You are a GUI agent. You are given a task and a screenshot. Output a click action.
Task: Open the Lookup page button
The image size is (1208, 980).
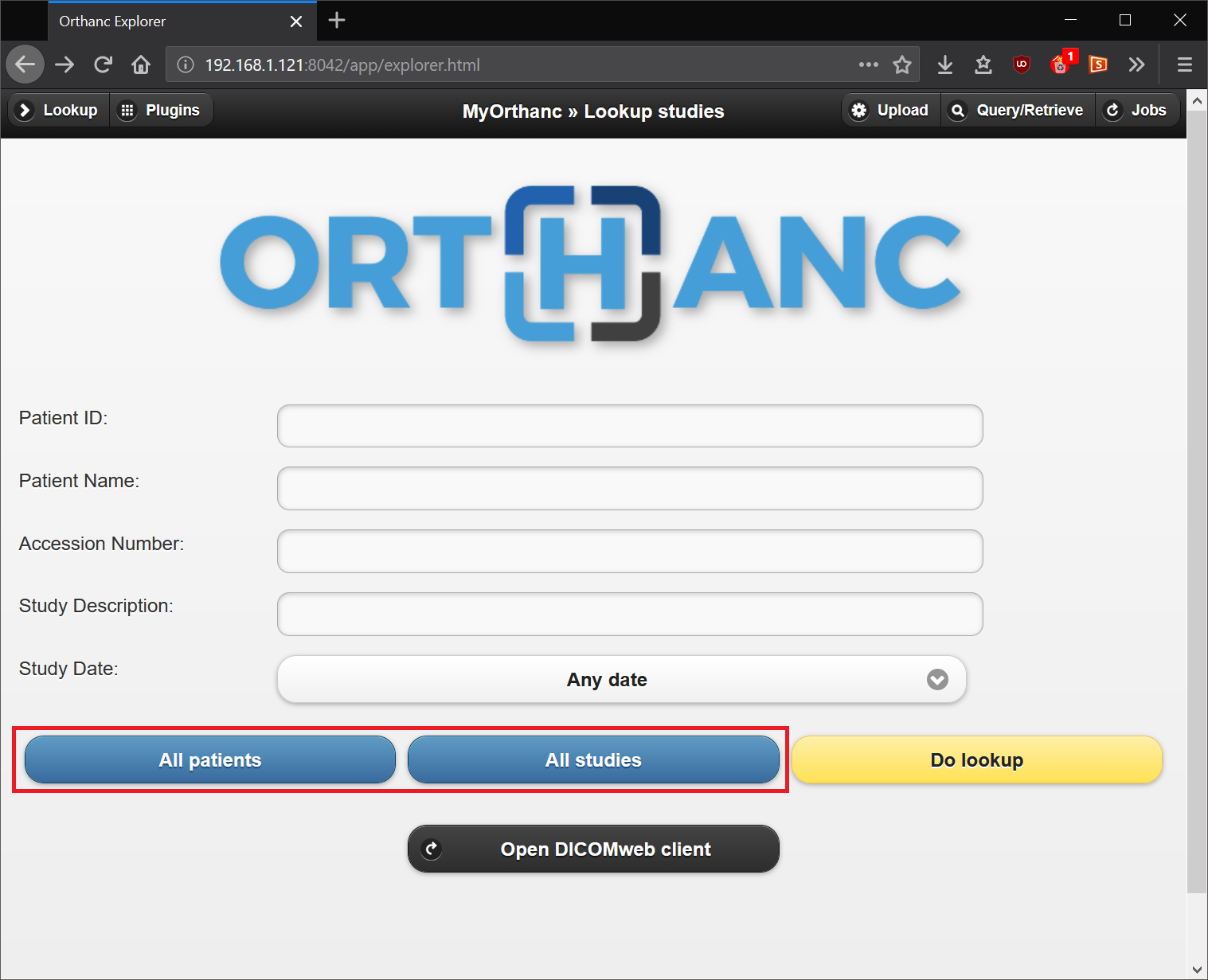click(x=58, y=110)
